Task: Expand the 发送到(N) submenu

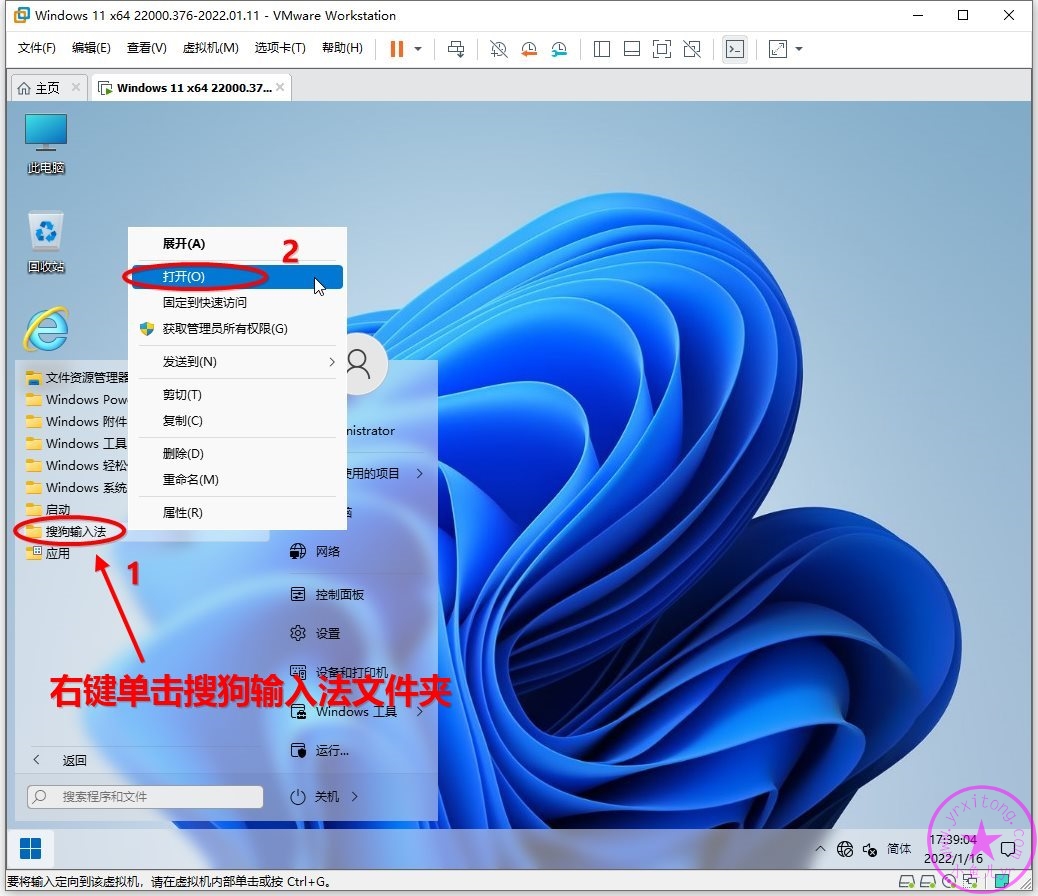Action: [237, 362]
